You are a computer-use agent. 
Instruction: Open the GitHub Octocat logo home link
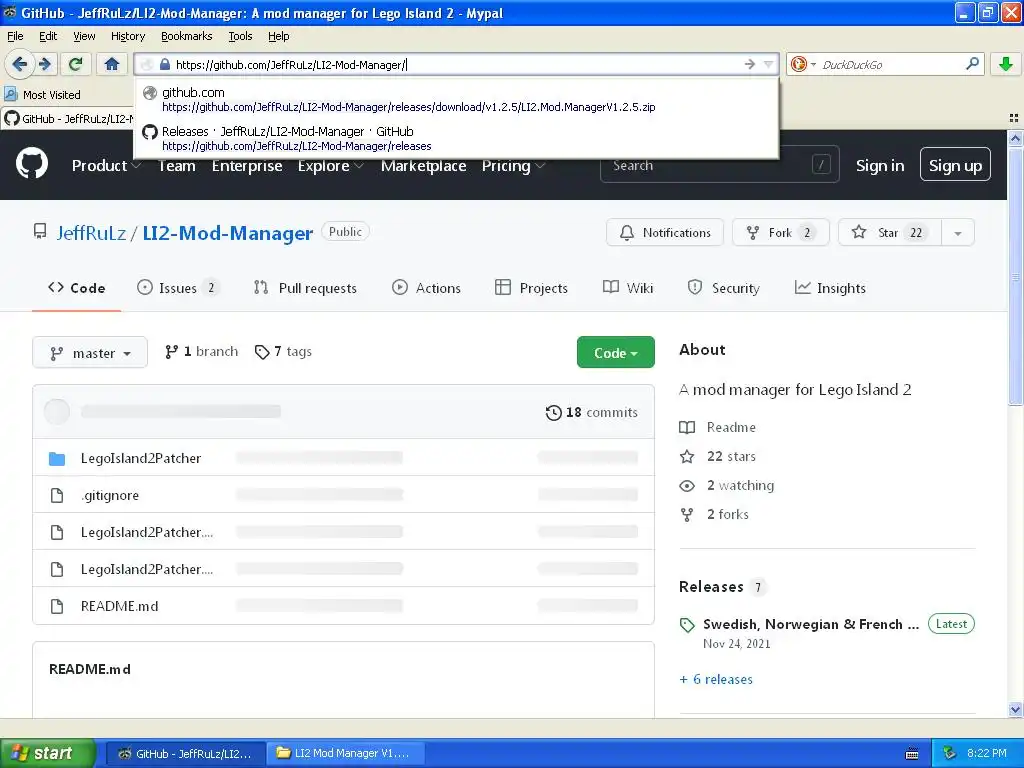32,163
